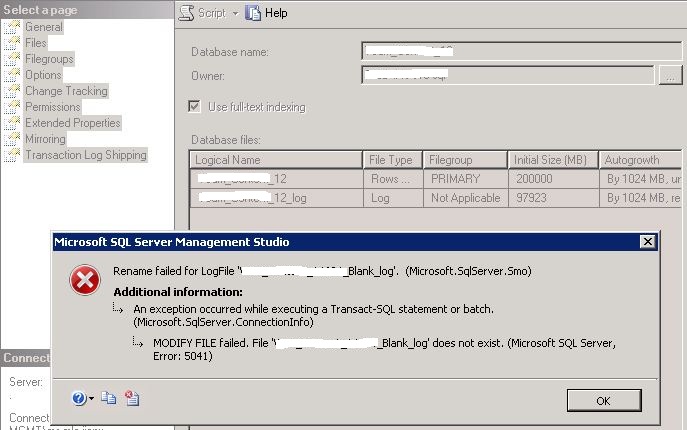The image size is (687, 430).
Task: Click autogrowth cell of the Log file
Action: [641, 198]
